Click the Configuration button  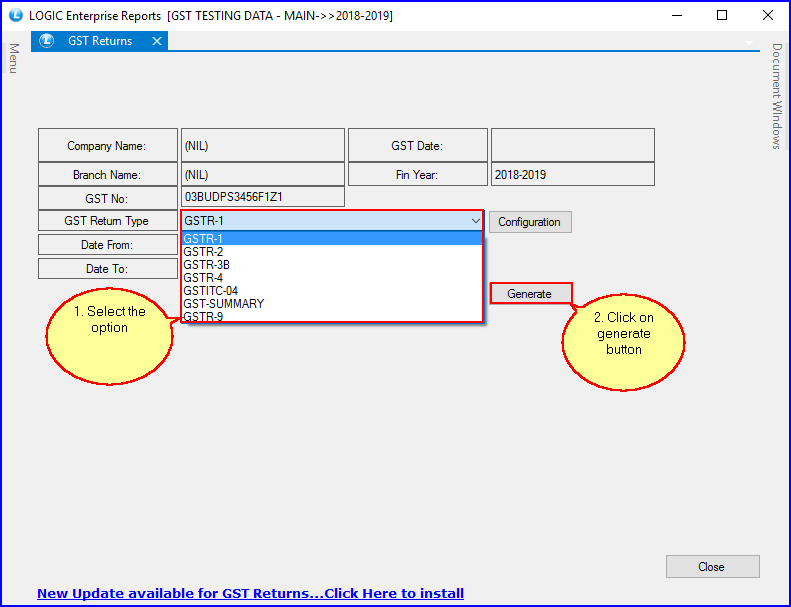[x=530, y=222]
